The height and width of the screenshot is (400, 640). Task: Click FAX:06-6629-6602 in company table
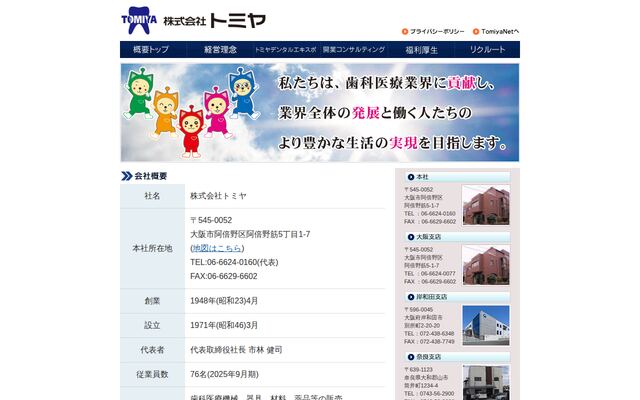click(x=224, y=276)
